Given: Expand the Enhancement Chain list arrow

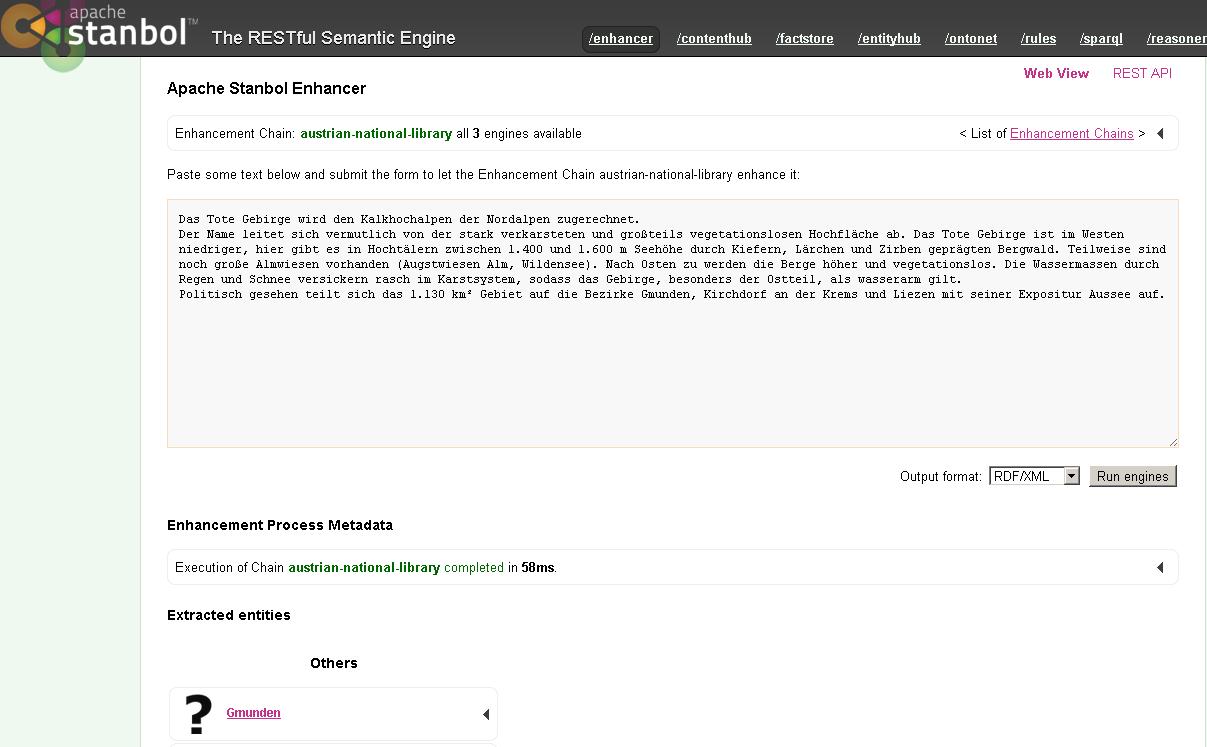Looking at the screenshot, I should click(x=1160, y=134).
